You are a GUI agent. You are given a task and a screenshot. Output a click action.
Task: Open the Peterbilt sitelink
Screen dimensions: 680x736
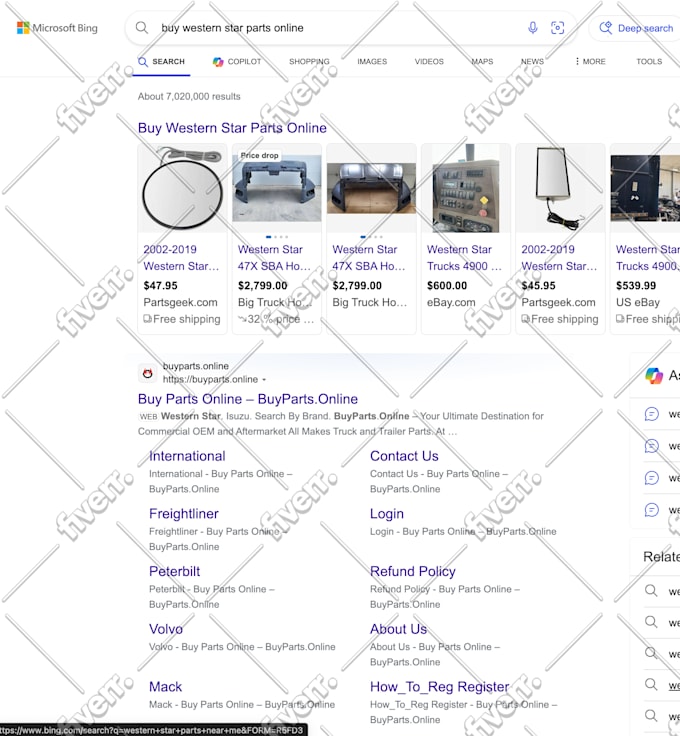coord(175,571)
